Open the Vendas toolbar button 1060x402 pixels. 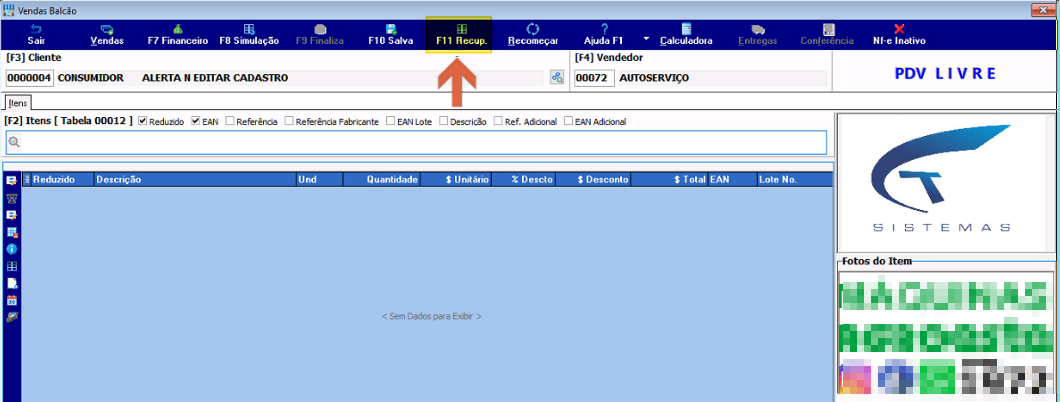point(107,35)
